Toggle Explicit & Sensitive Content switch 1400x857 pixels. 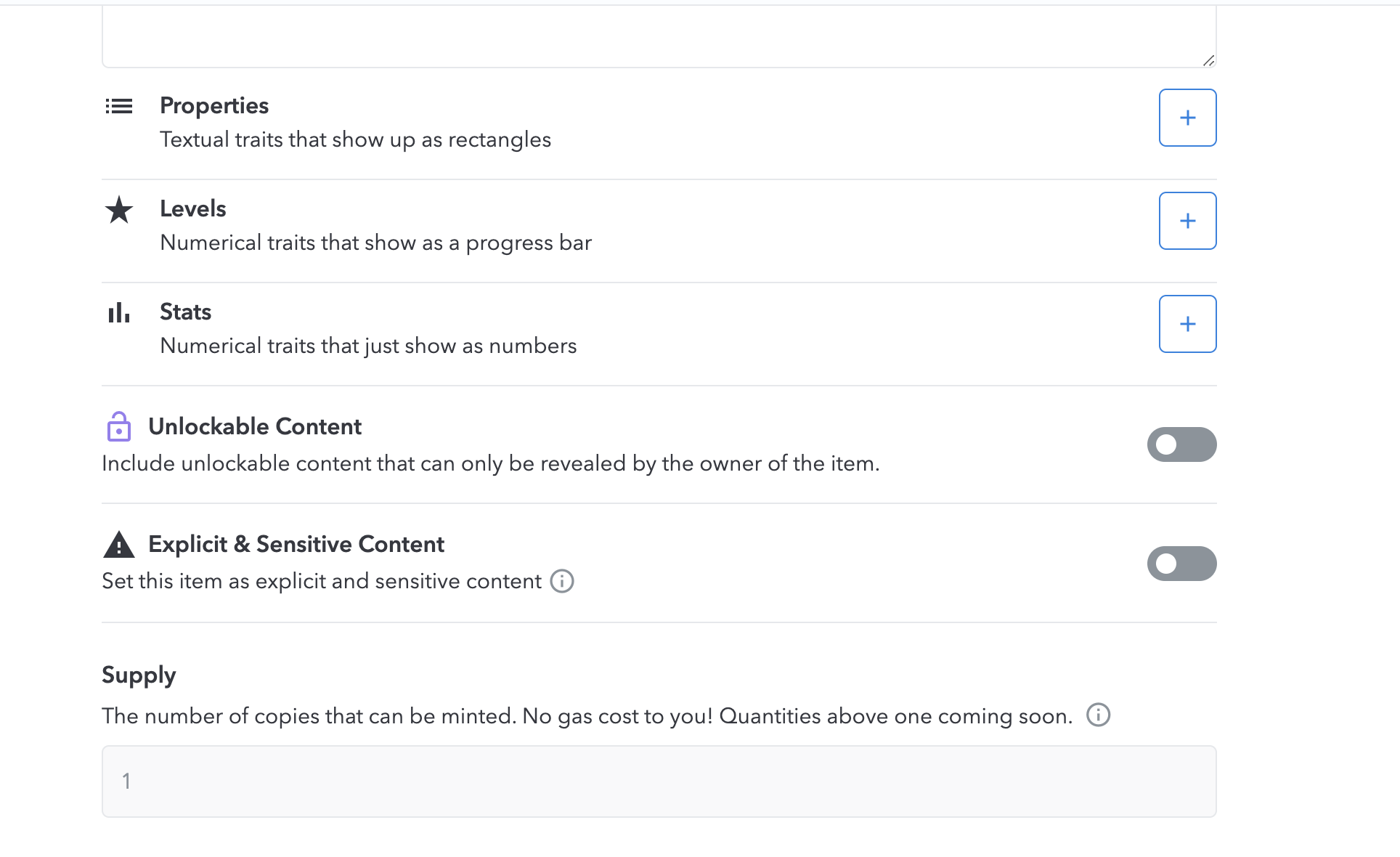[1181, 564]
